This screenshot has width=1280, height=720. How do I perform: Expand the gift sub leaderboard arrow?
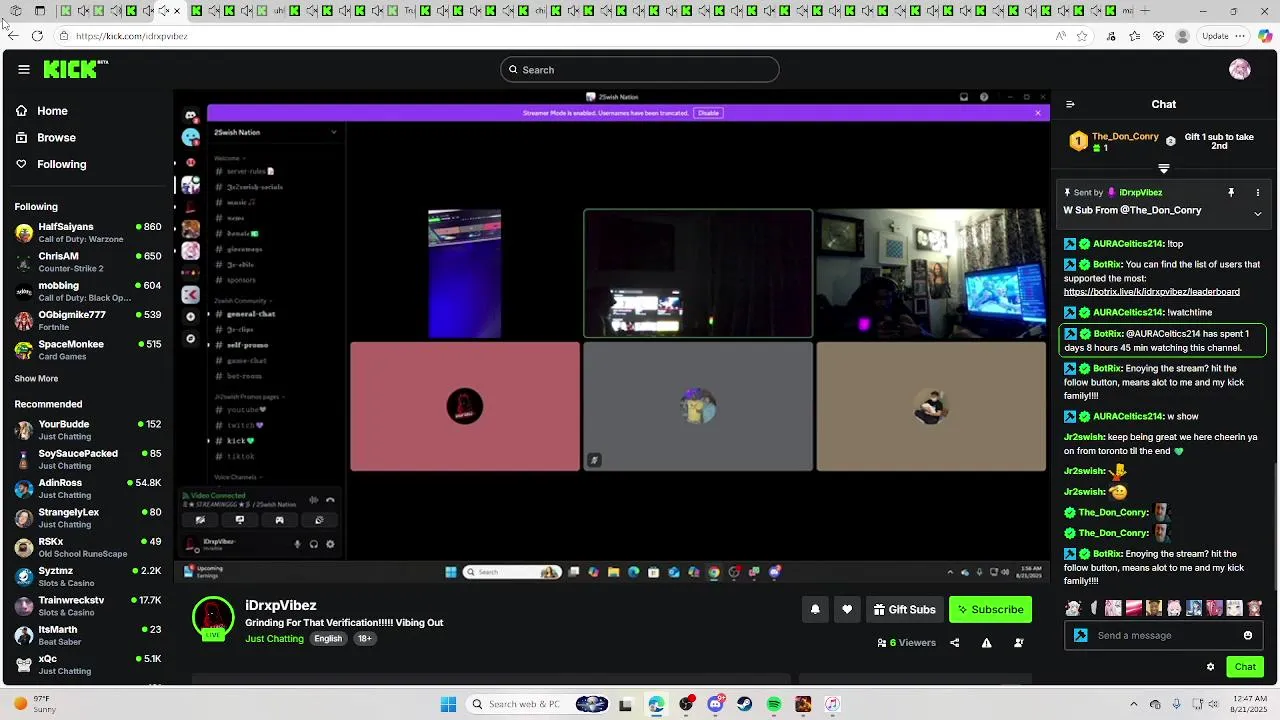[1163, 169]
